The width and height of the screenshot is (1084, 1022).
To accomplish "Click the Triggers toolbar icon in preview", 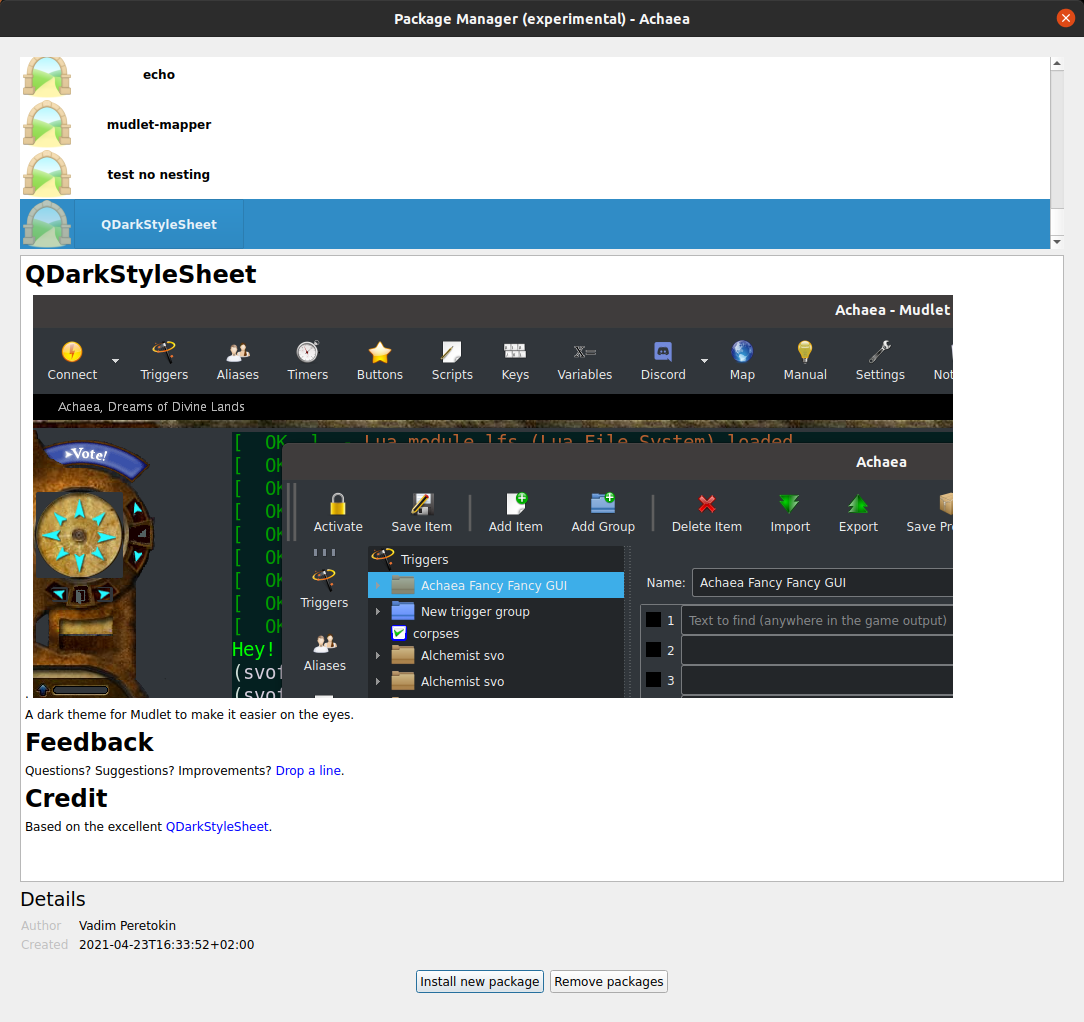I will (x=164, y=352).
